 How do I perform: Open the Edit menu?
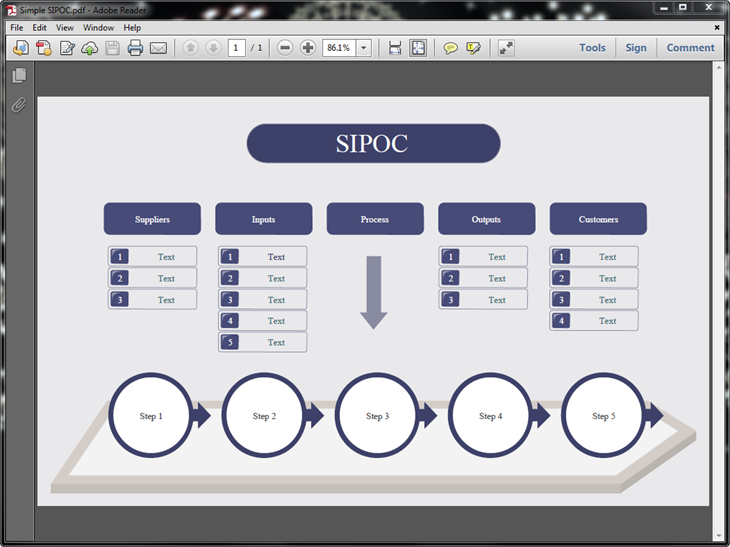click(39, 27)
